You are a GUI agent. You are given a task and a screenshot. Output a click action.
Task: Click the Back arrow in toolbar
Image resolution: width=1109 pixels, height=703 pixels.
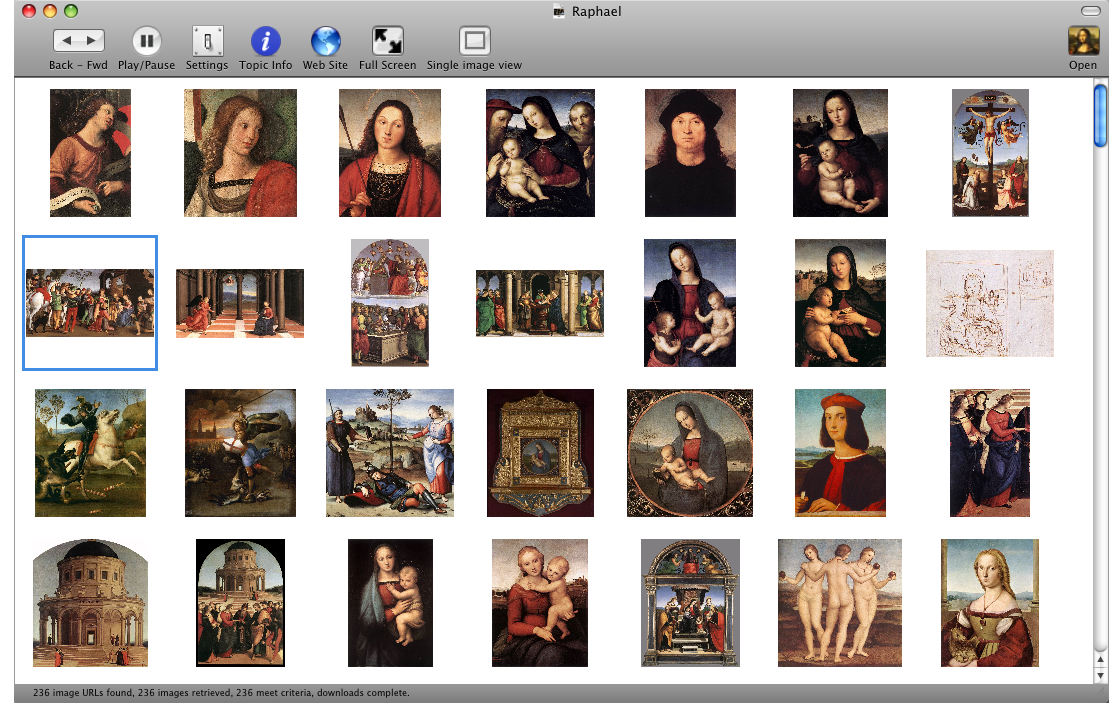(x=66, y=41)
